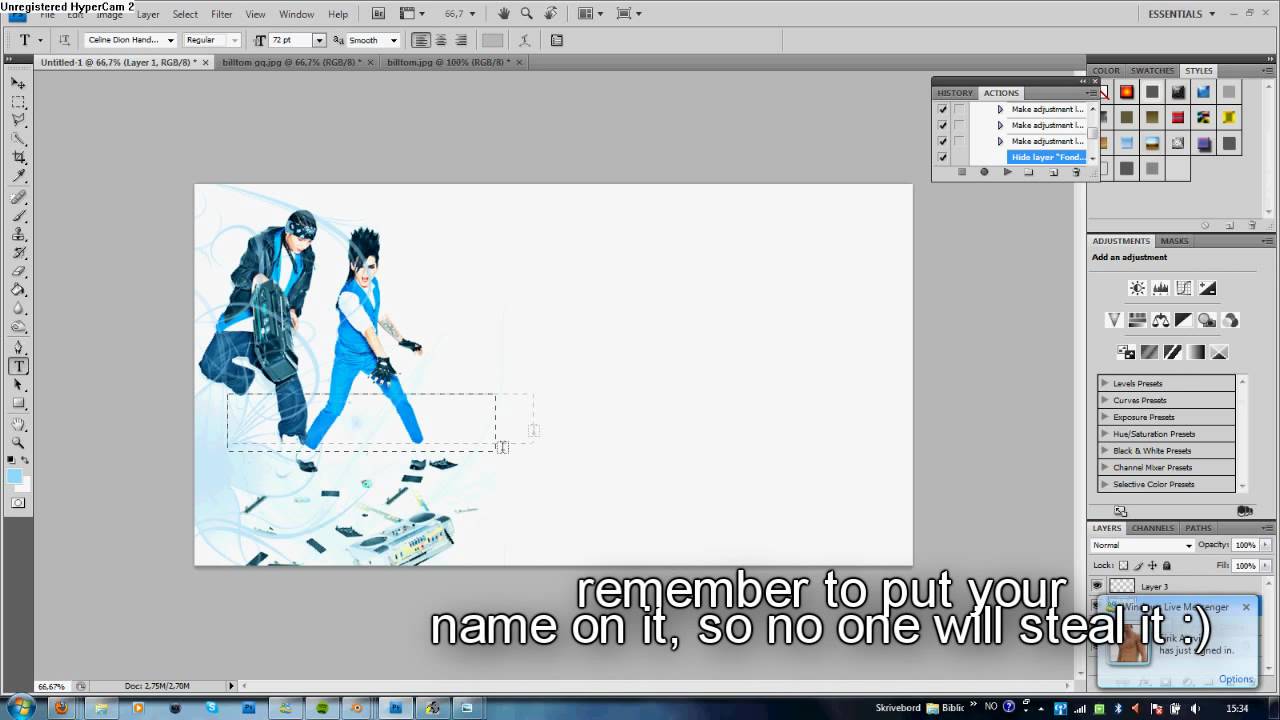This screenshot has width=1280, height=720.
Task: Toggle dialog box for first Make adjustment action
Action: pos(959,109)
